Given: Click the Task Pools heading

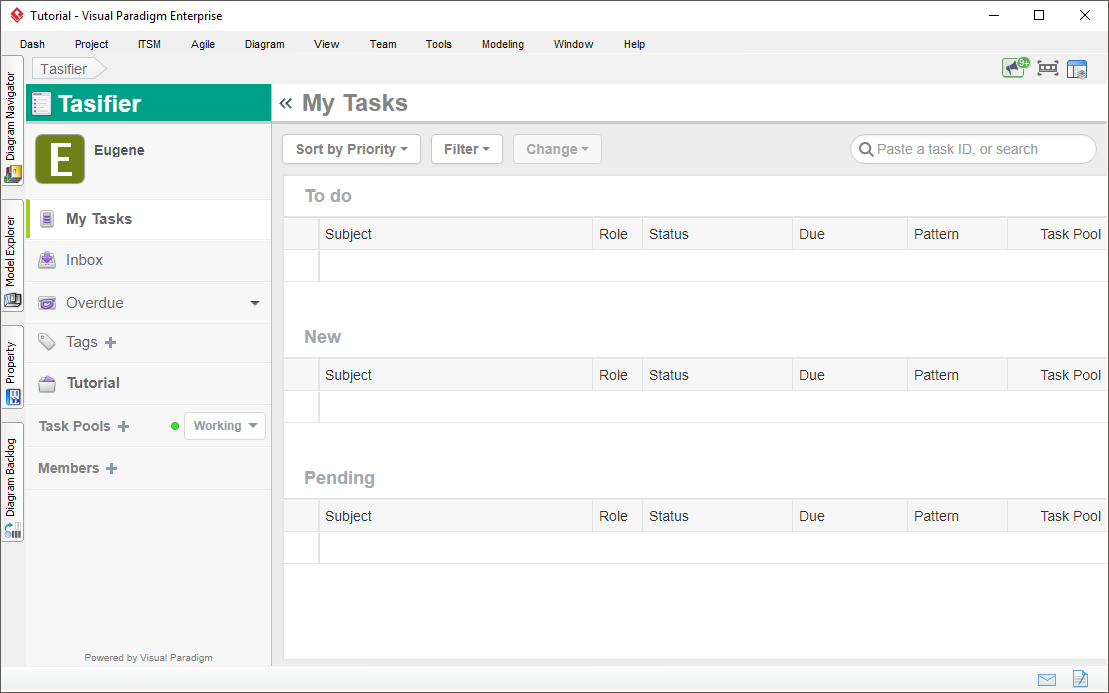Looking at the screenshot, I should [x=74, y=426].
